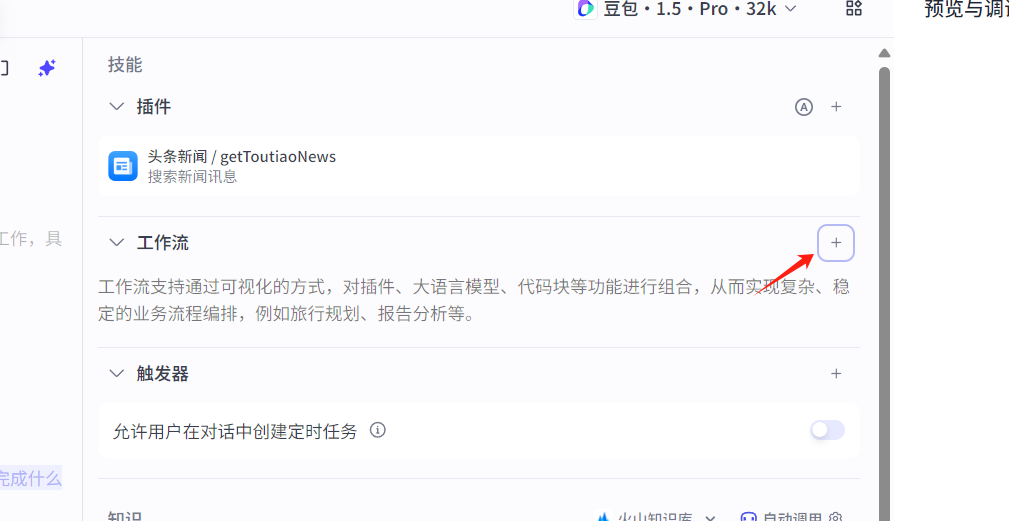The width and height of the screenshot is (1009, 521).
Task: Toggle 允许用户在对话中创建定时任务 switch
Action: click(828, 430)
